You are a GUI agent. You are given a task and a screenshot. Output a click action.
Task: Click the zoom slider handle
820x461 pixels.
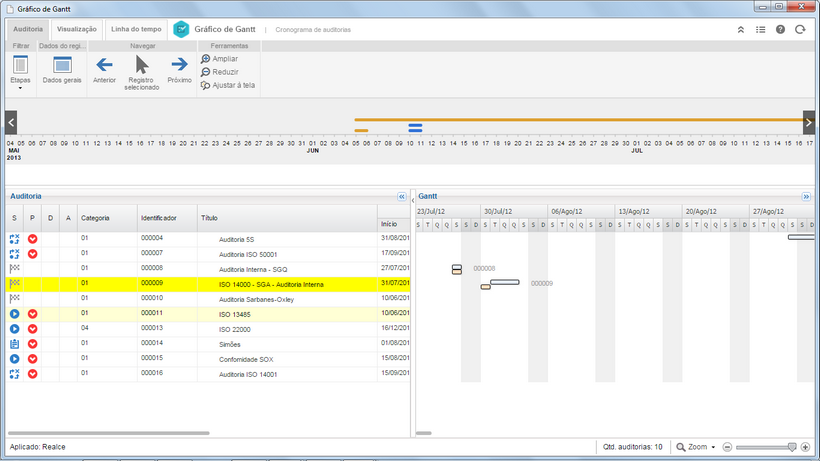(x=792, y=447)
